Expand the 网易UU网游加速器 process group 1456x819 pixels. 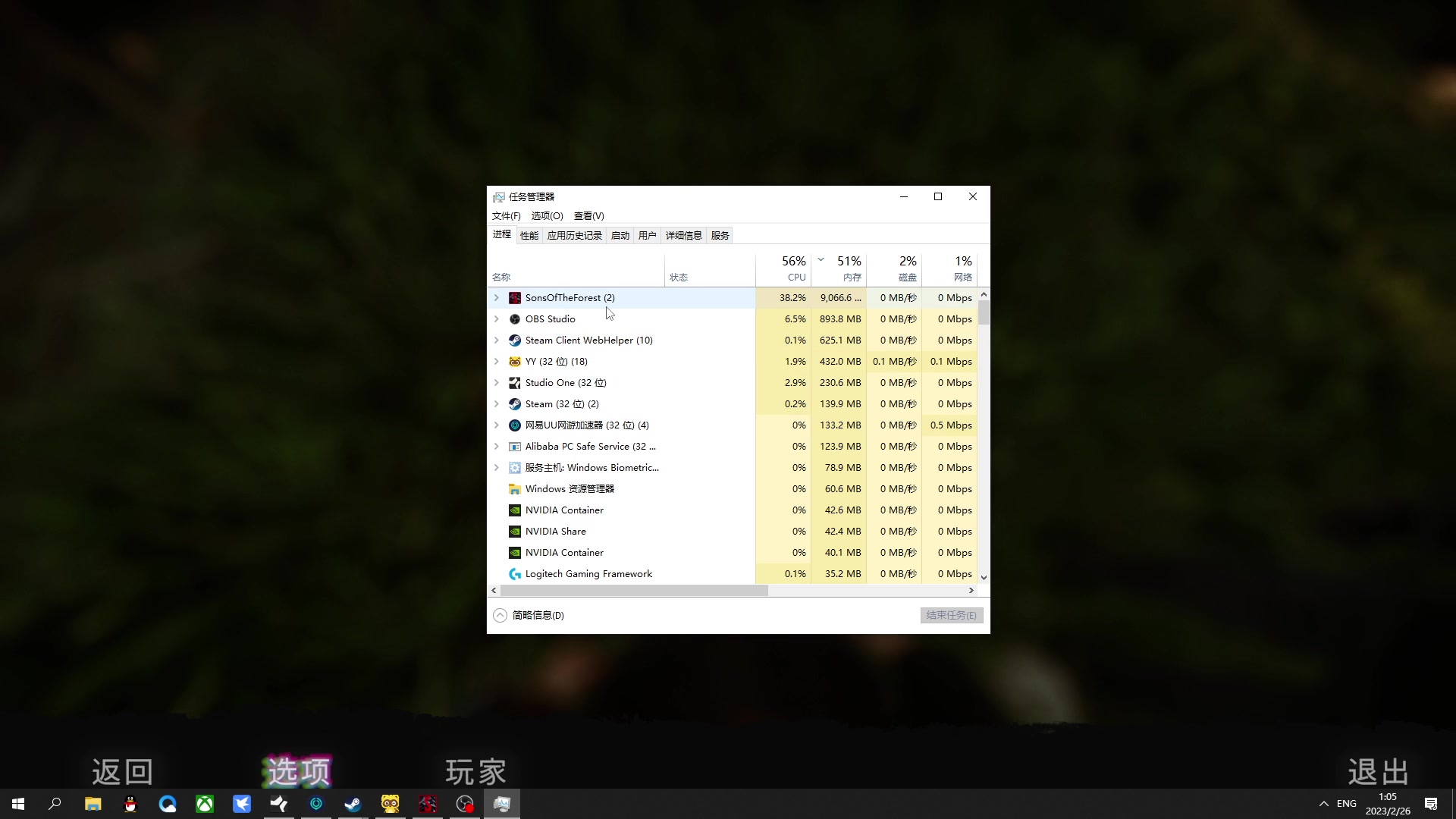pyautogui.click(x=497, y=425)
